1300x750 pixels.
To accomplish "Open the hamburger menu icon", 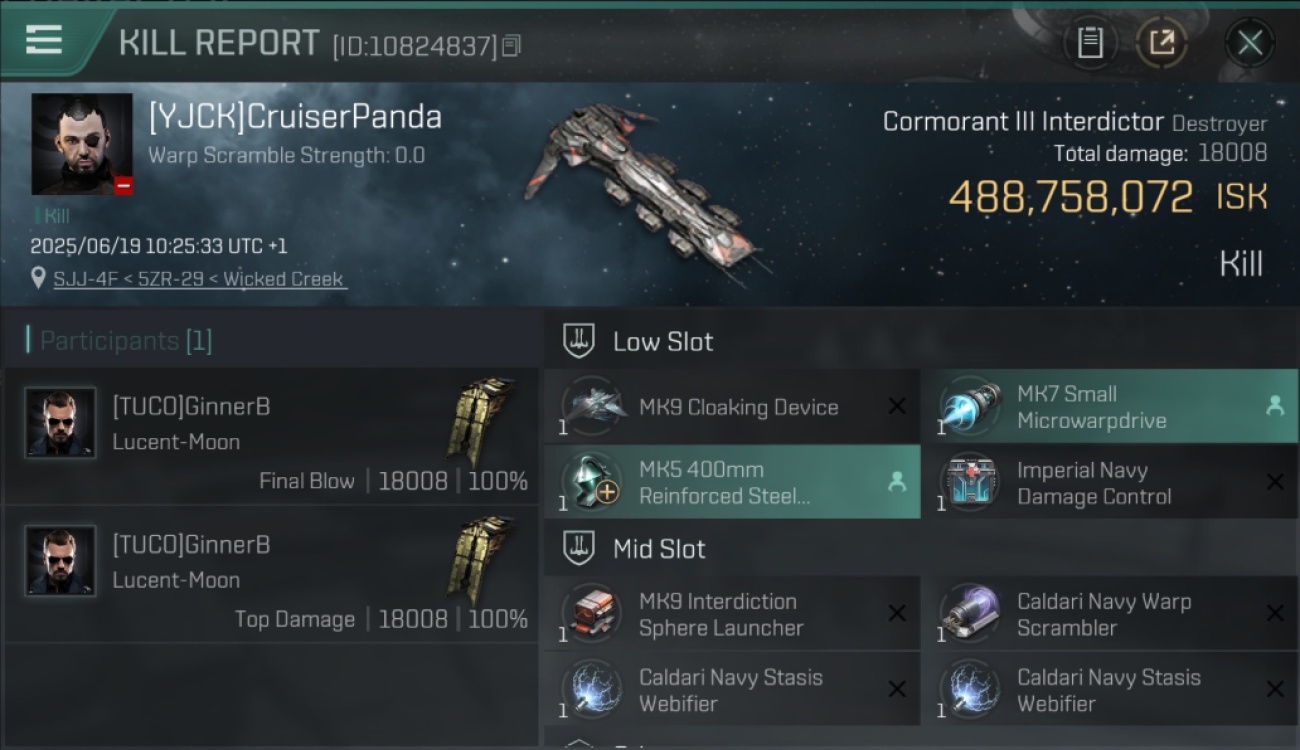I will tap(44, 41).
